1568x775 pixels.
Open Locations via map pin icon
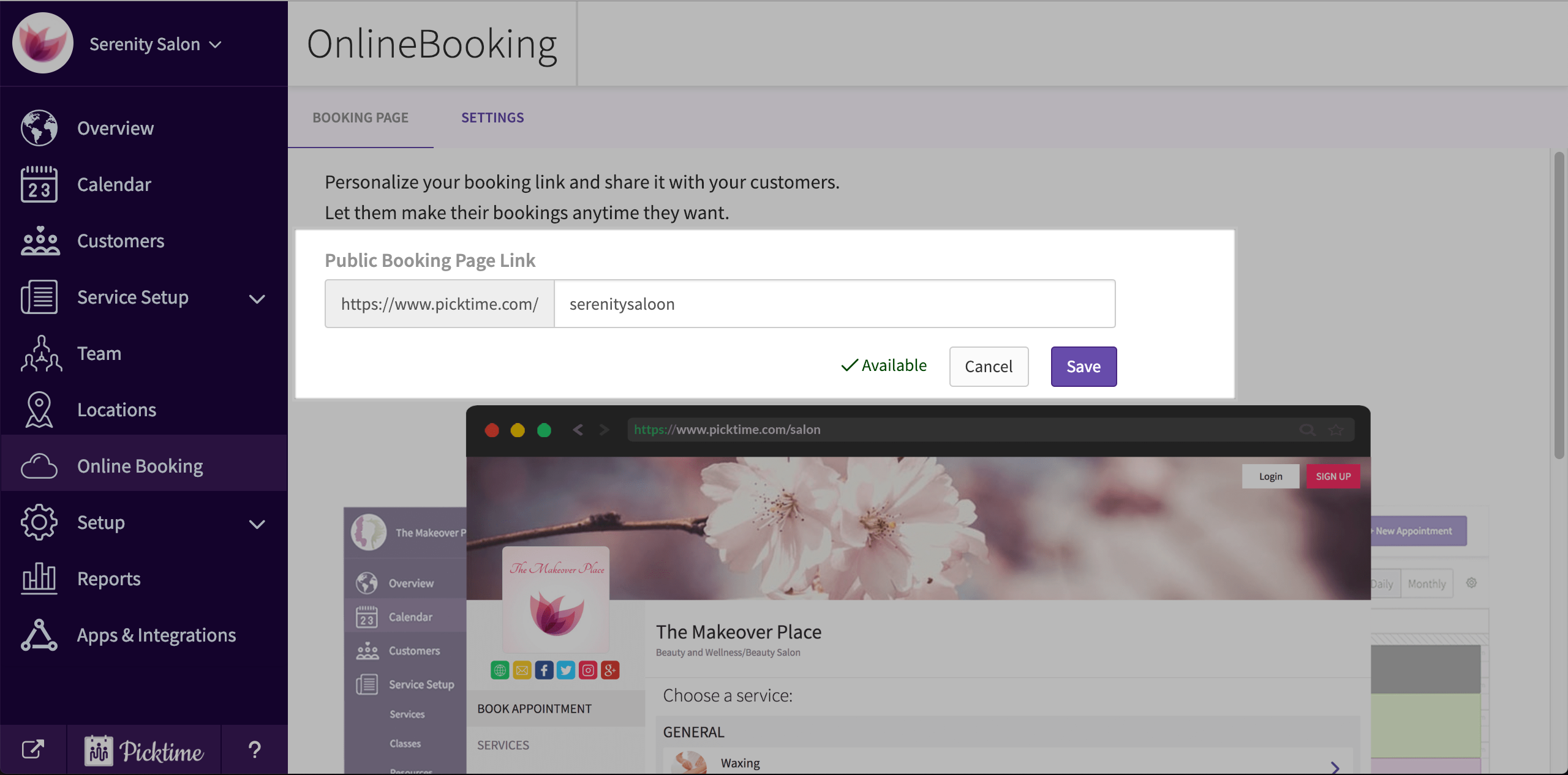click(x=39, y=410)
